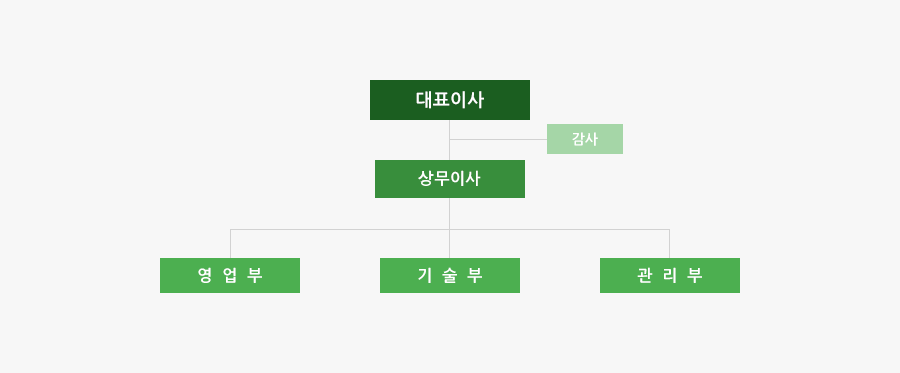The height and width of the screenshot is (373, 900).
Task: Click the '술' character in the 기술부 box
Action: point(449,275)
